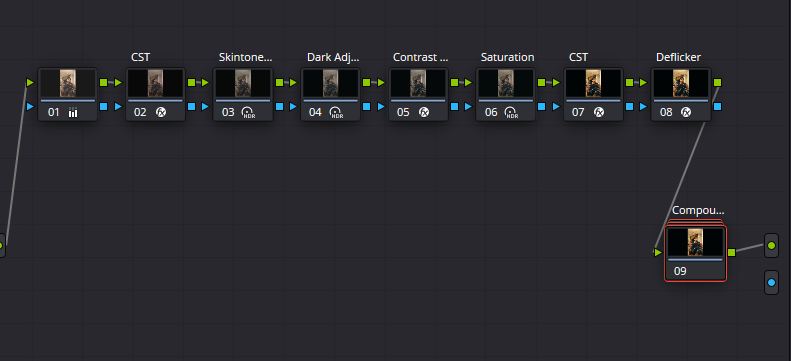The image size is (791, 361).
Task: Click green RGB input arrow of node 07
Action: click(556, 82)
